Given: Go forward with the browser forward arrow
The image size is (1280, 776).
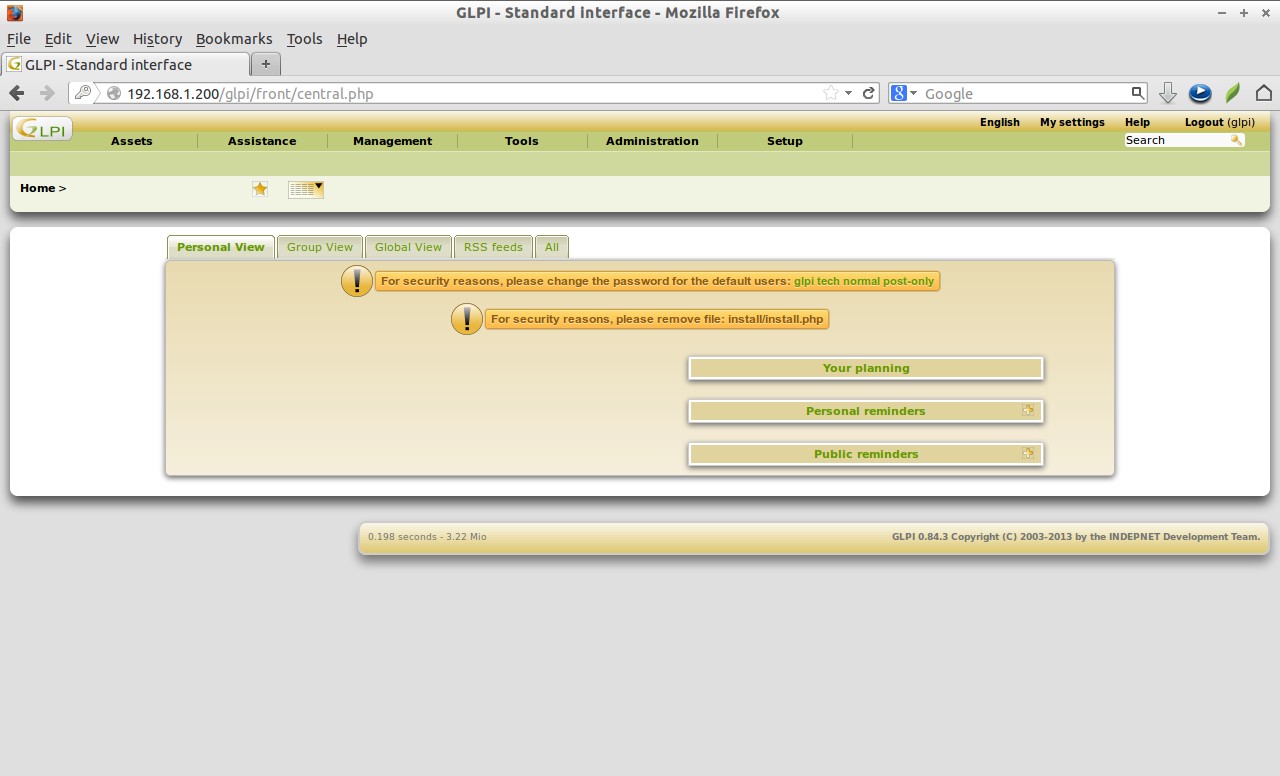Looking at the screenshot, I should 47,93.
